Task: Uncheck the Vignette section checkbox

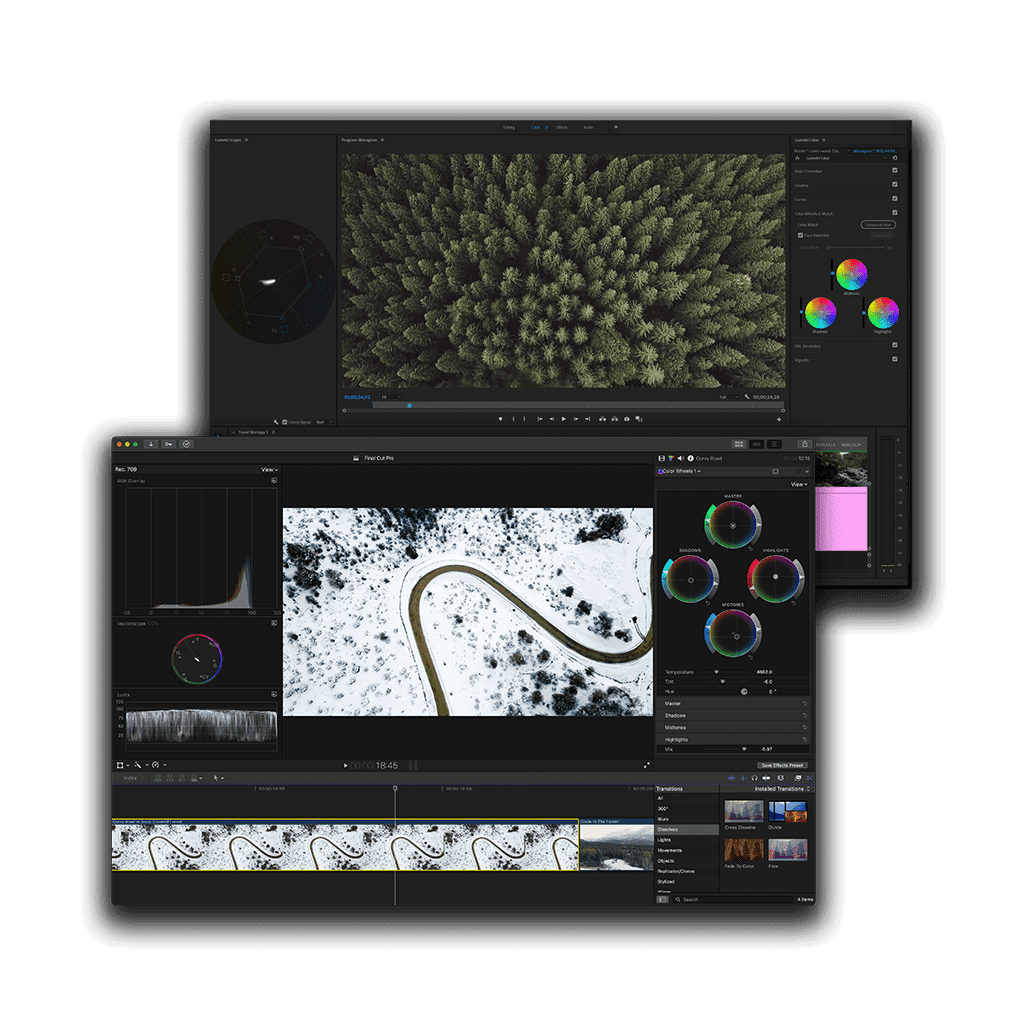Action: 894,359
